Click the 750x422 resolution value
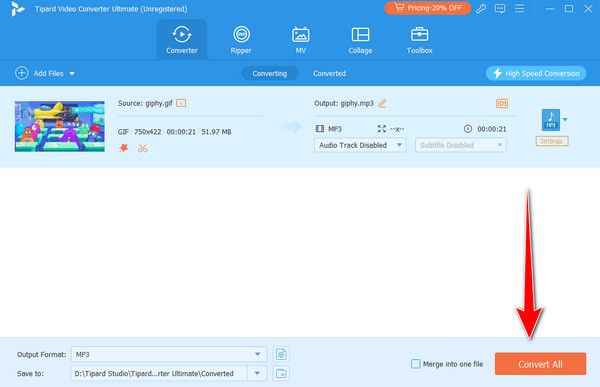Viewport: 600px width, 387px height. click(148, 132)
